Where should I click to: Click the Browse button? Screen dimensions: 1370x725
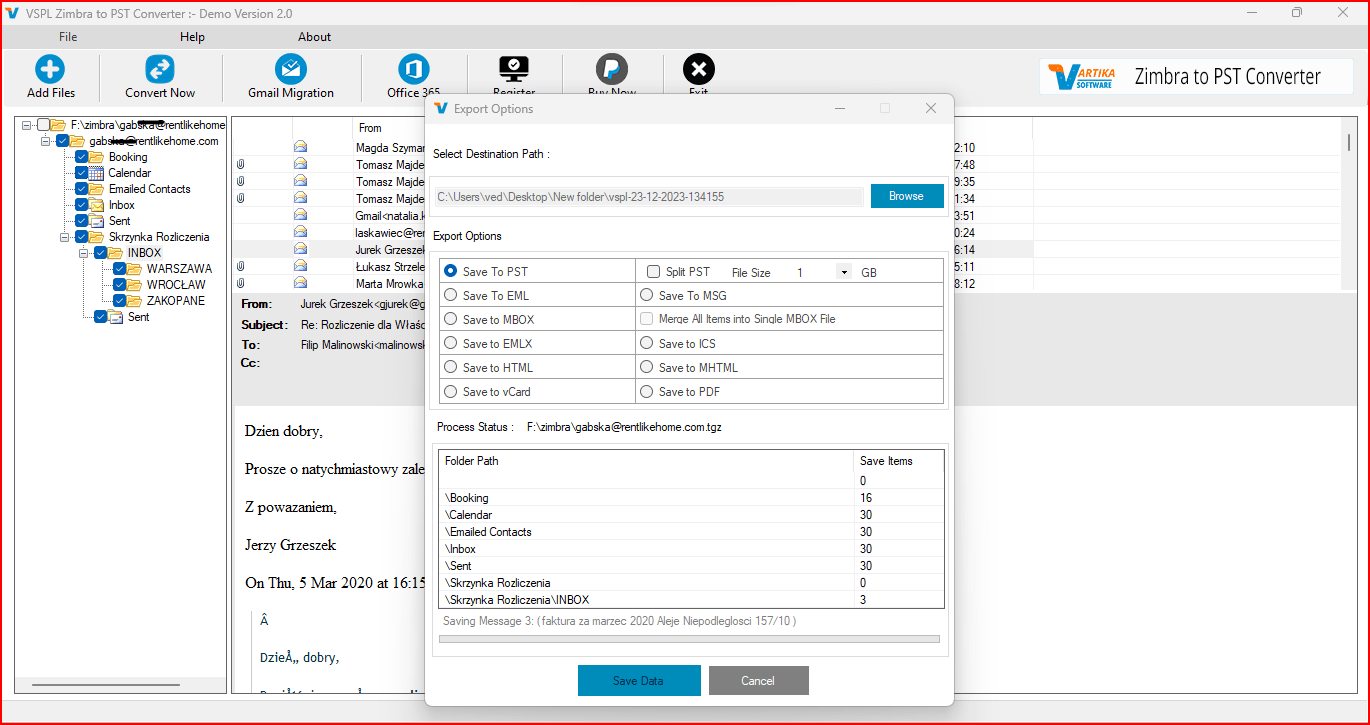pyautogui.click(x=907, y=196)
